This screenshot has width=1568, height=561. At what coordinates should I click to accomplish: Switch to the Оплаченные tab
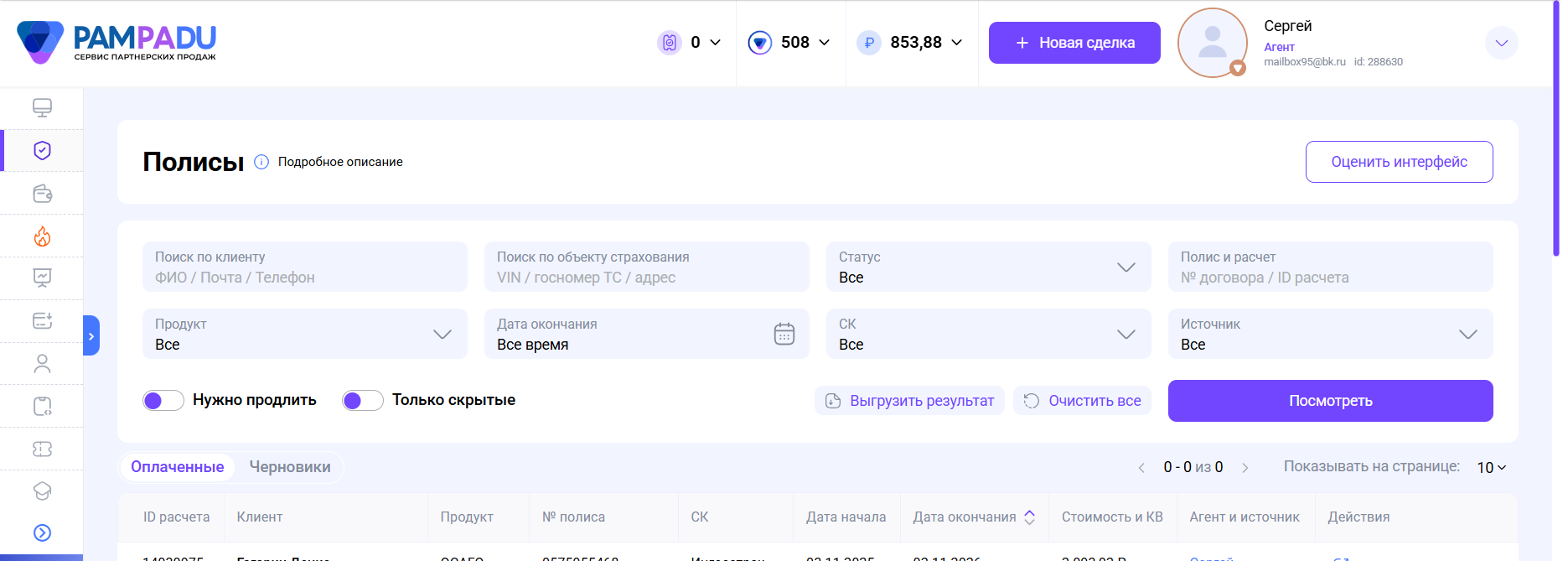tap(178, 467)
